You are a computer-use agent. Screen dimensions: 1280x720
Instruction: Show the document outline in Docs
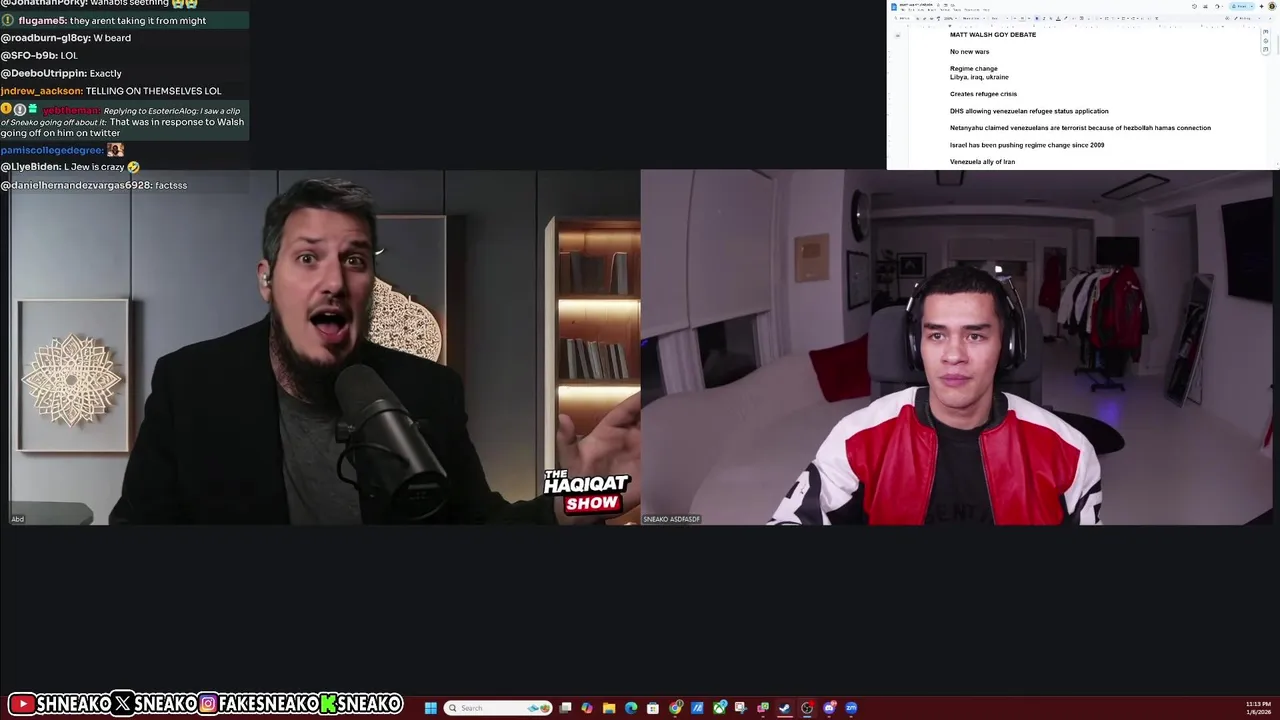tap(897, 35)
